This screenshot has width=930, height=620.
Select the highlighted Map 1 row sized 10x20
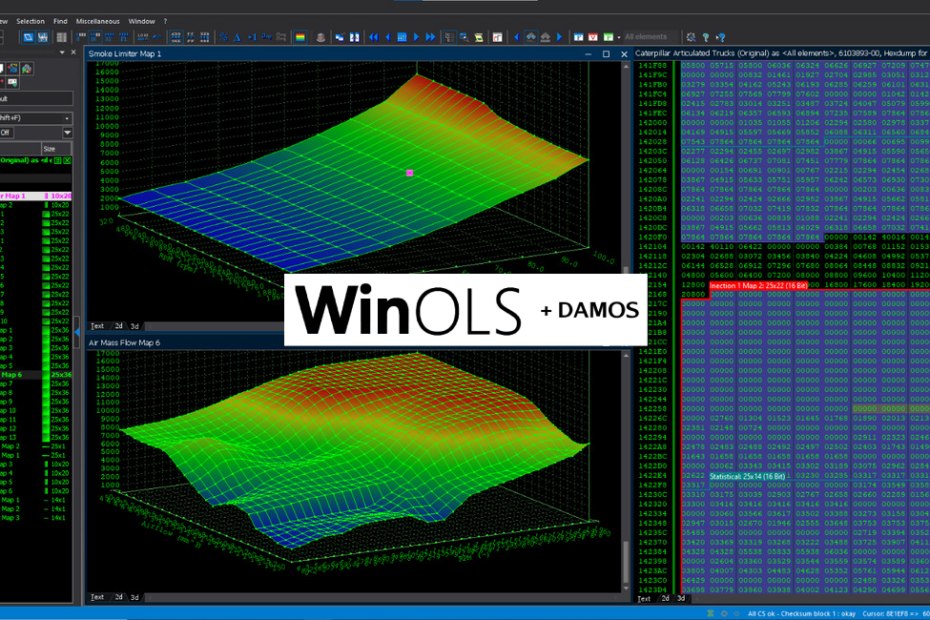tap(36, 196)
